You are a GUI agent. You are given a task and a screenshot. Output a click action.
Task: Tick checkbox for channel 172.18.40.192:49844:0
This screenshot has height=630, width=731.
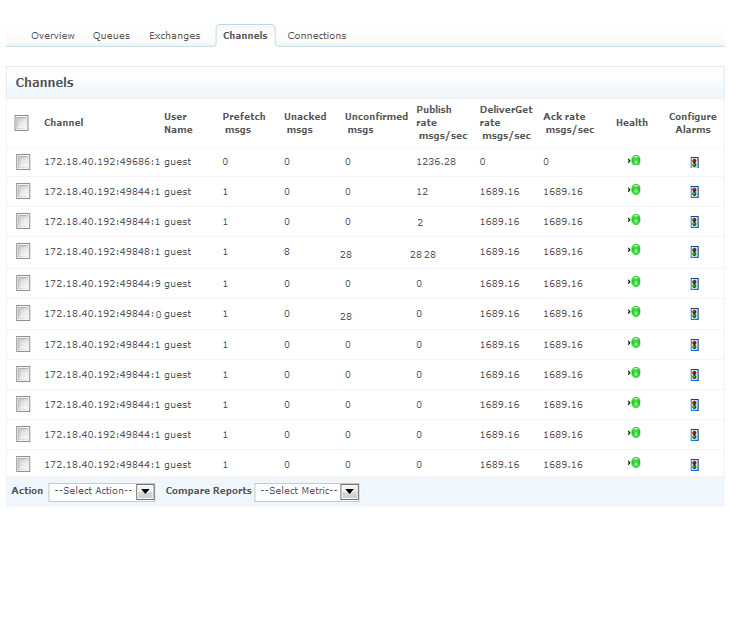(x=23, y=313)
